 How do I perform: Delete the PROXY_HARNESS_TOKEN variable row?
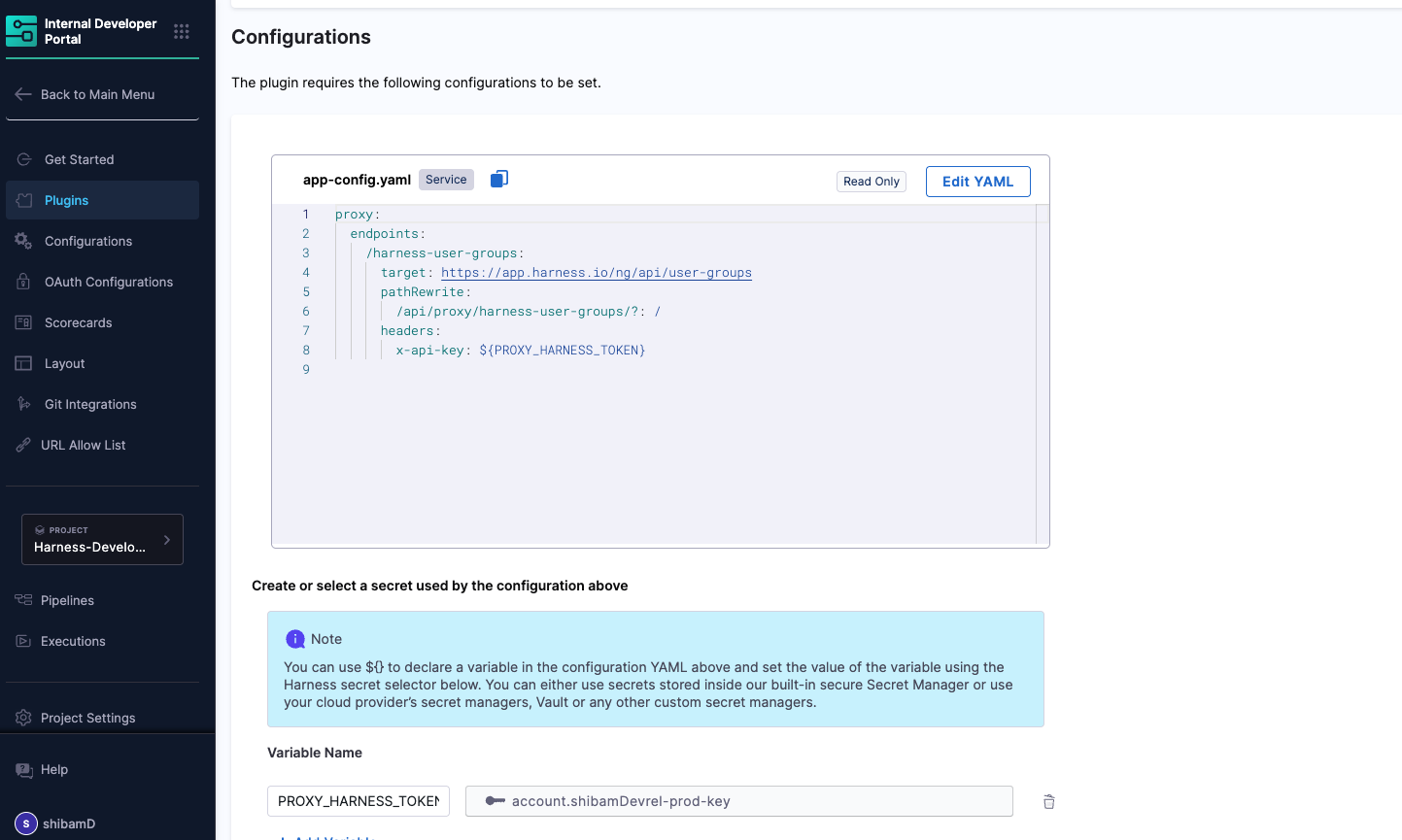click(x=1048, y=802)
